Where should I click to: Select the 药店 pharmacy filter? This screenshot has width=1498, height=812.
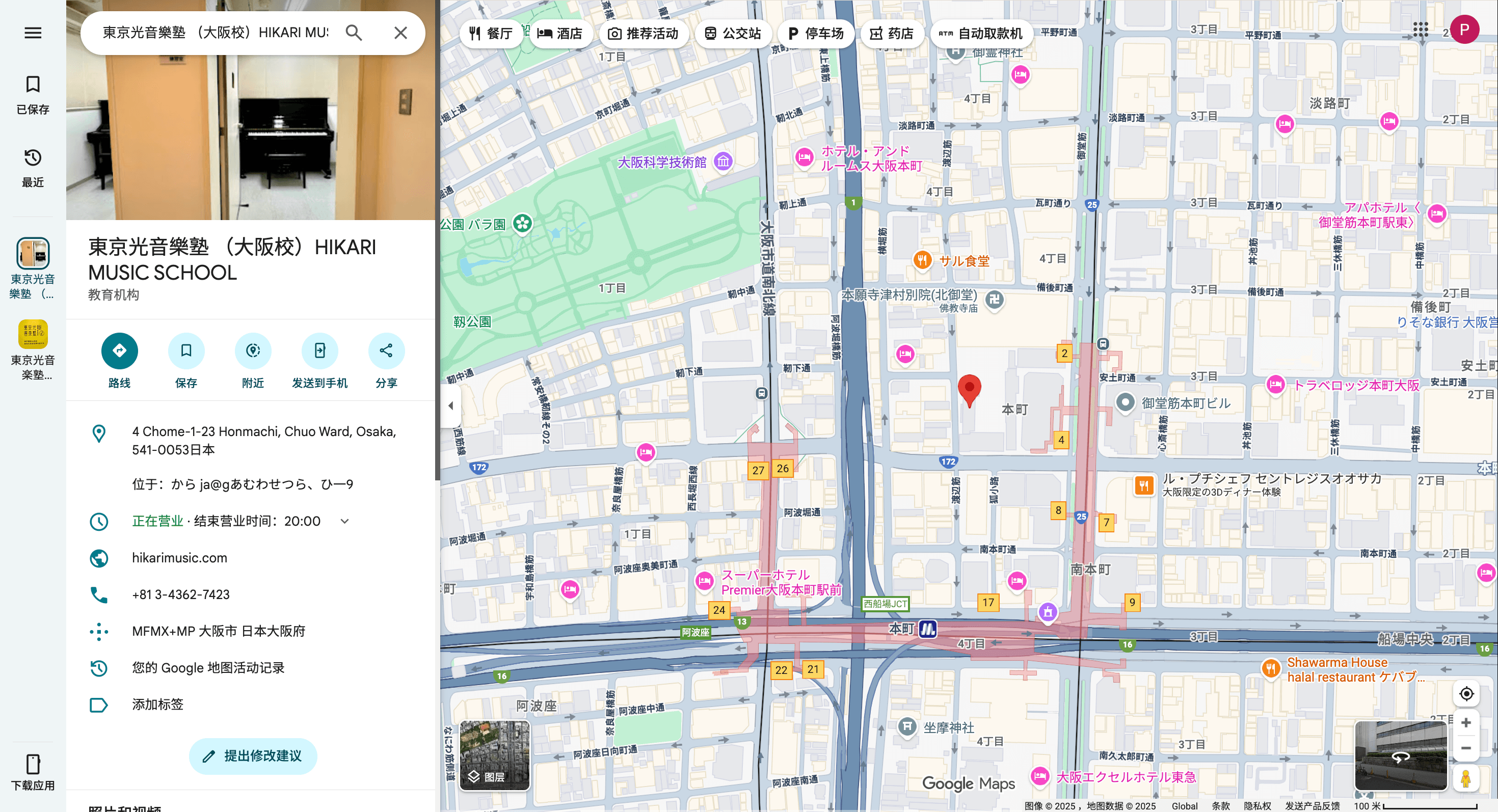pyautogui.click(x=894, y=33)
